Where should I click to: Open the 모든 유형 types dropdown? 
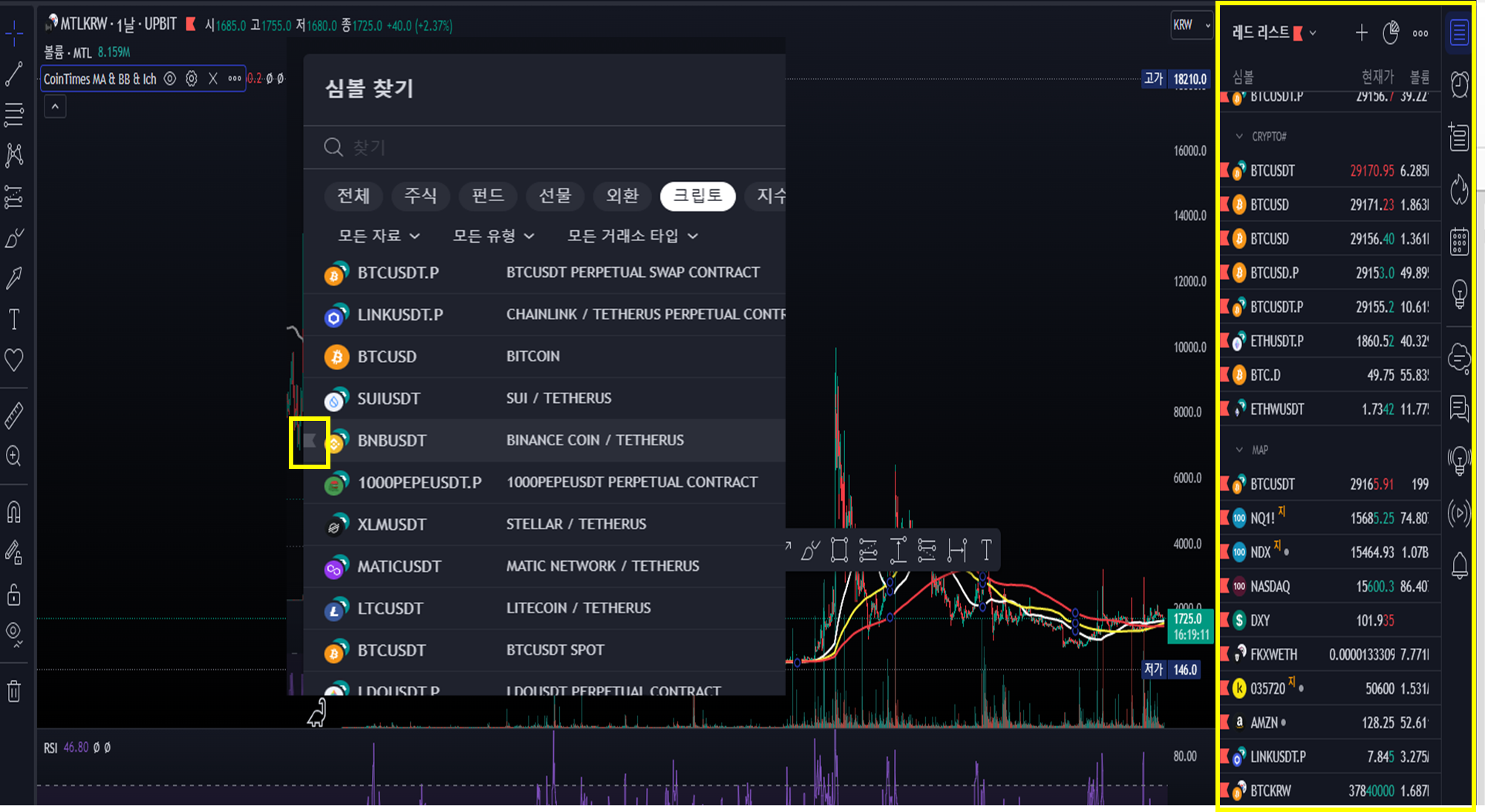[x=493, y=236]
